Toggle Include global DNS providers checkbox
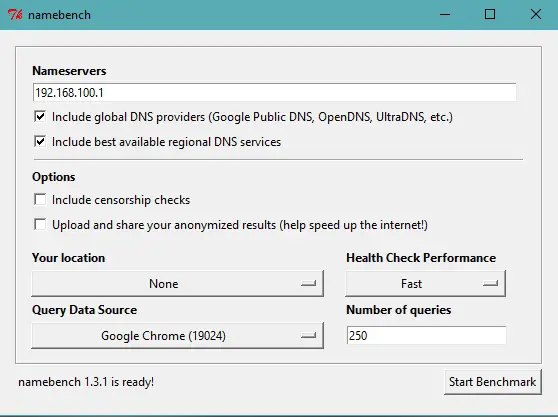 (40, 116)
